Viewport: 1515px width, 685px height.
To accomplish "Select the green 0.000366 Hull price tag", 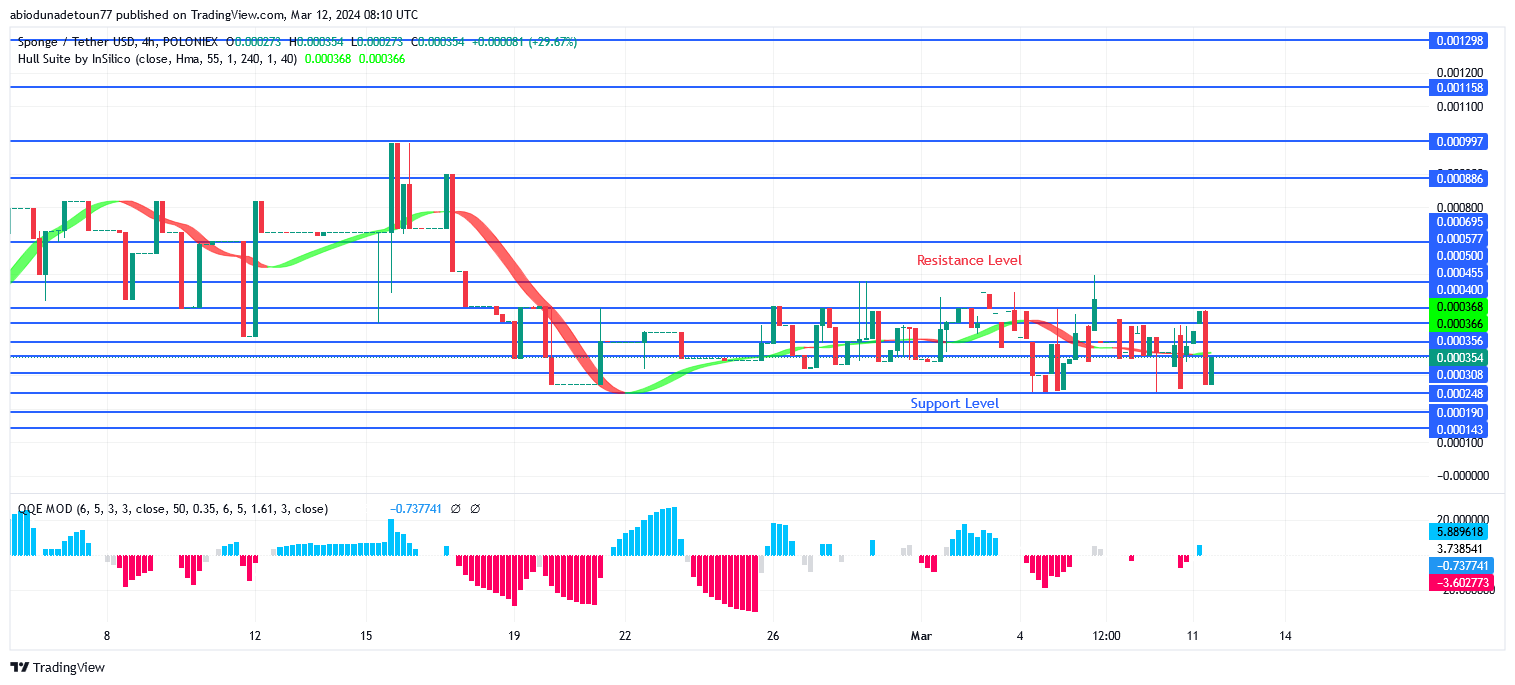I will [1460, 323].
